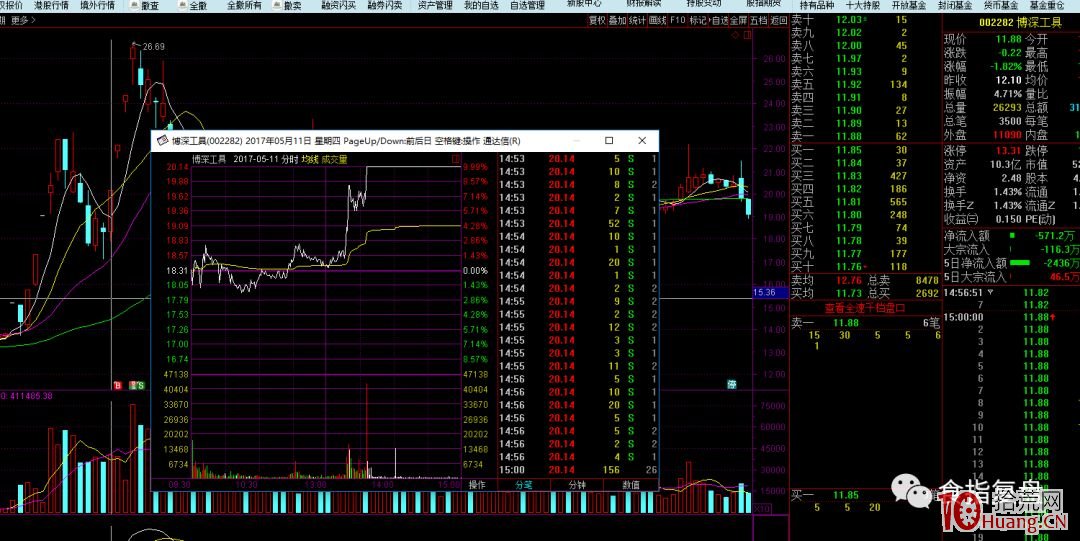This screenshot has height=541, width=1080.
Task: Click the 15:00 trade row with volume 156
Action: [578, 470]
